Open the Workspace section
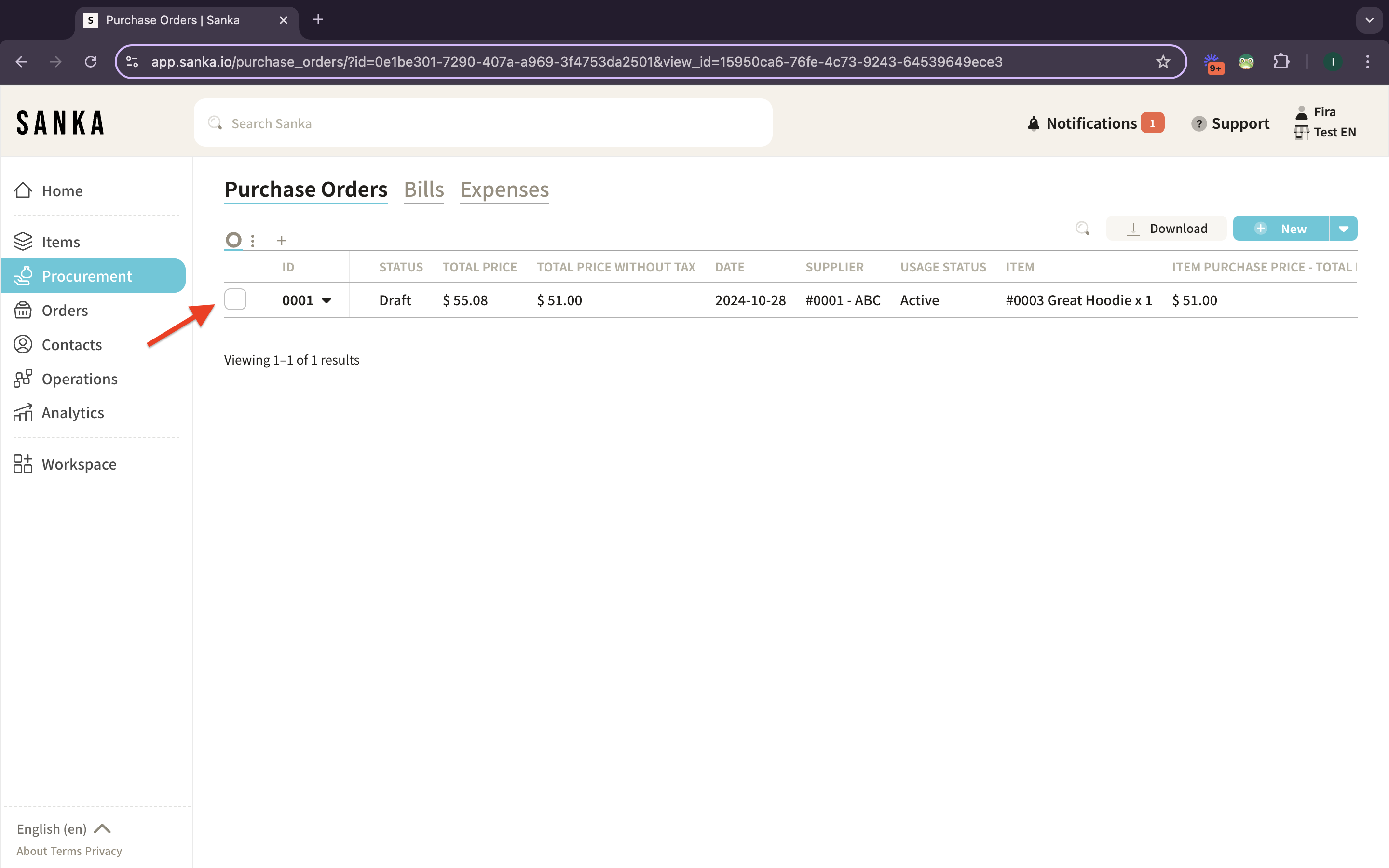The image size is (1389, 868). coord(79,464)
